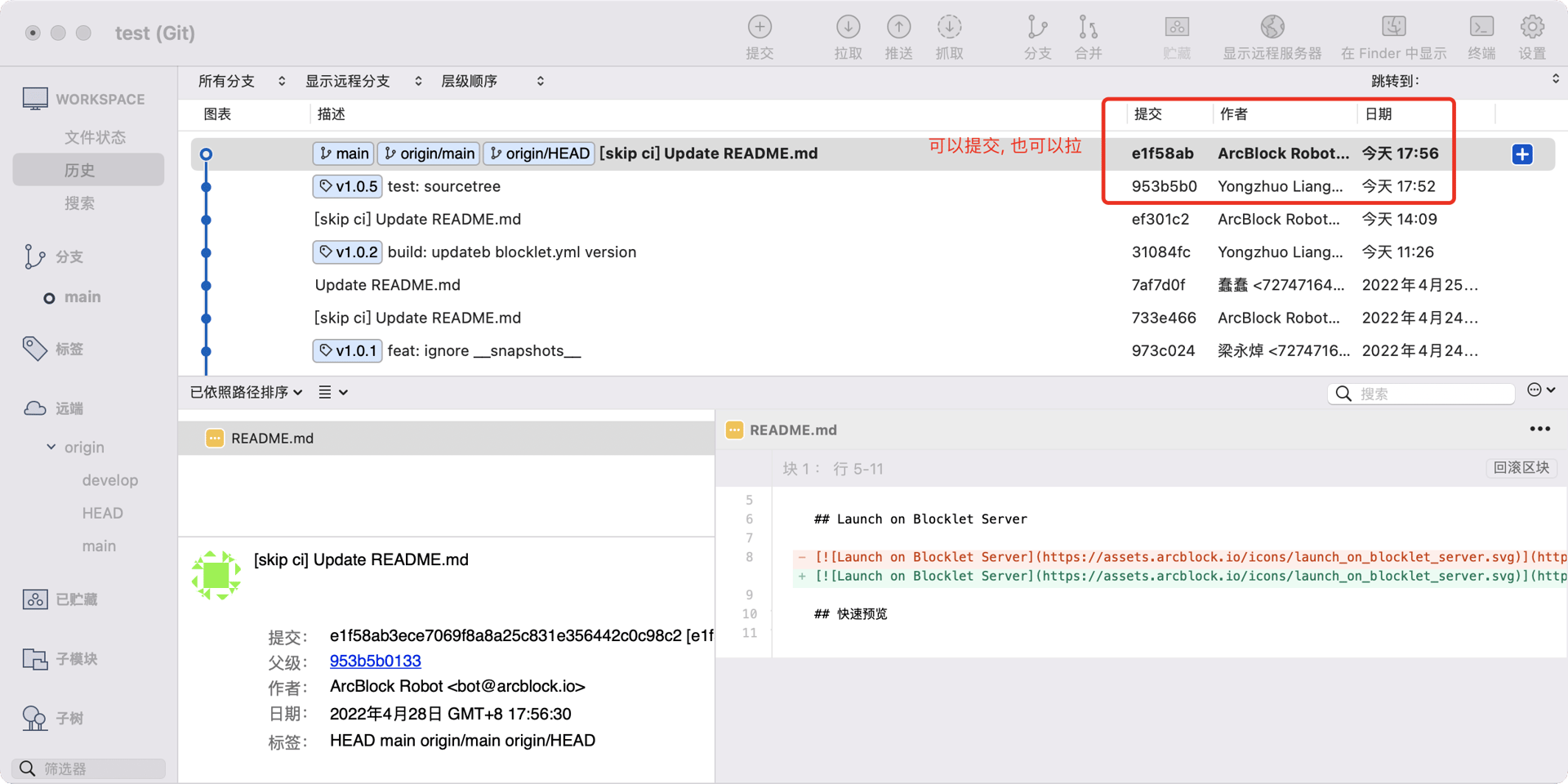Click the 子树 sidebar icon

click(x=35, y=718)
